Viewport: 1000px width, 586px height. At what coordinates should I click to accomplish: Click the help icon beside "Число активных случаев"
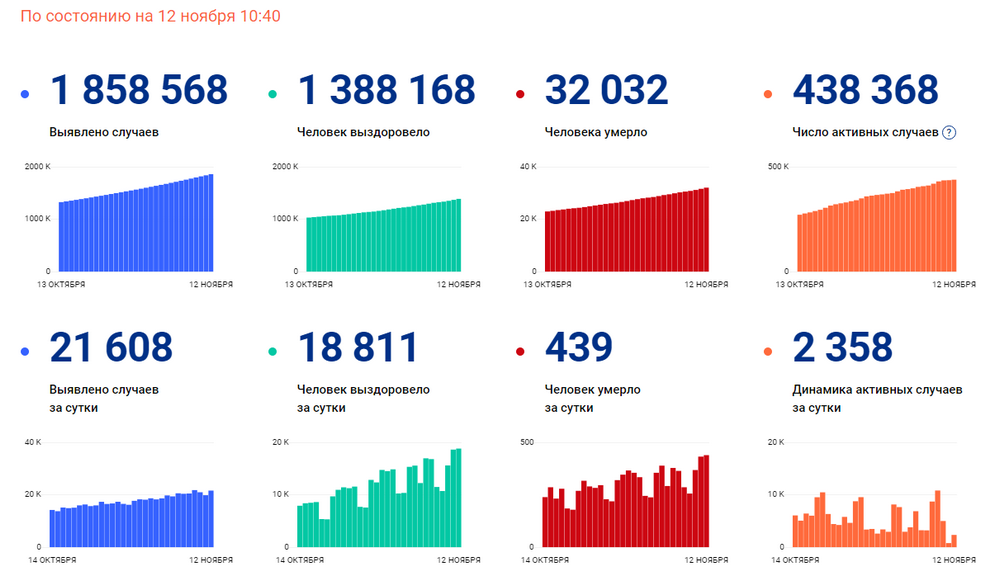pyautogui.click(x=949, y=132)
